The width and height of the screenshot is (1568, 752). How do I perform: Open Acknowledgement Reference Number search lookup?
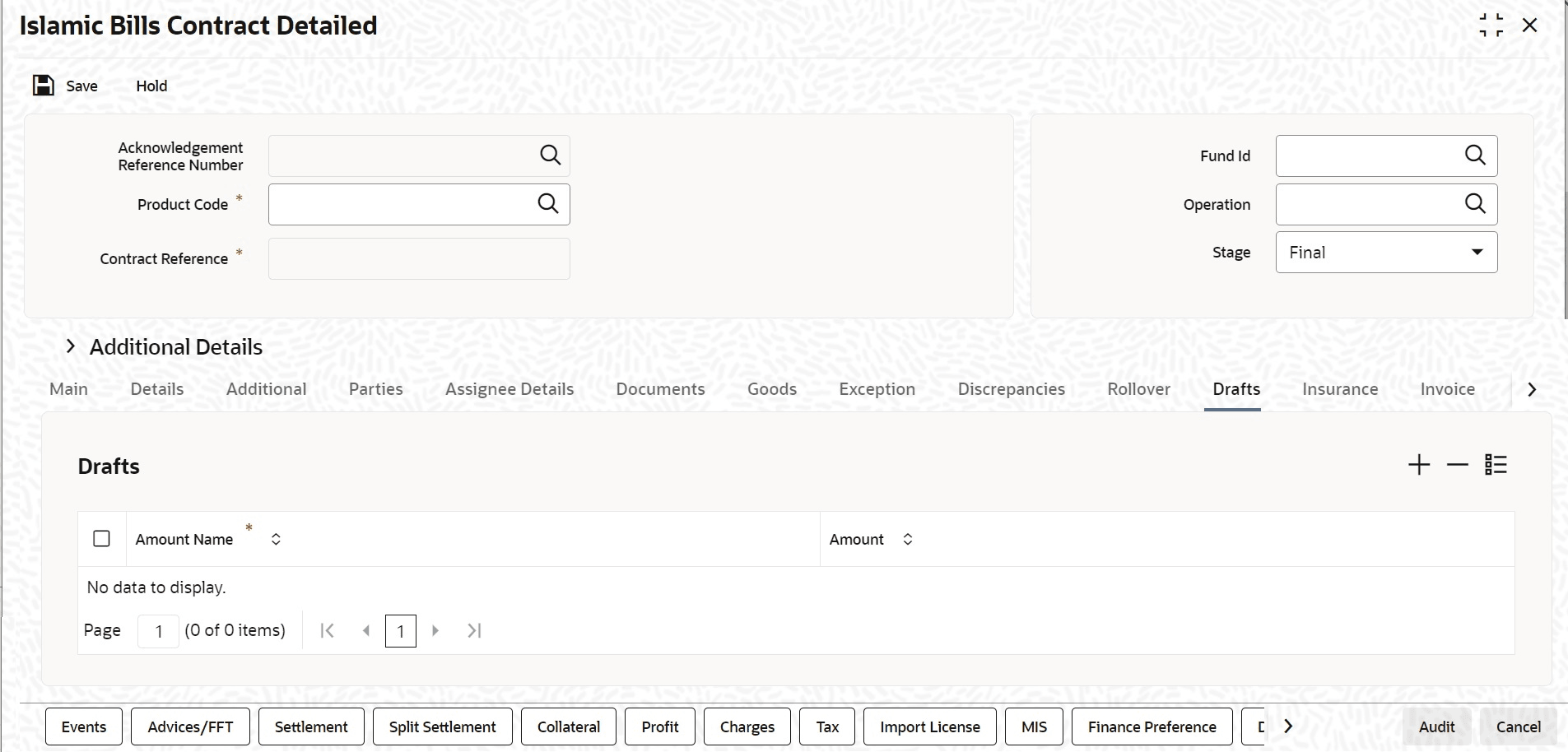tap(550, 156)
